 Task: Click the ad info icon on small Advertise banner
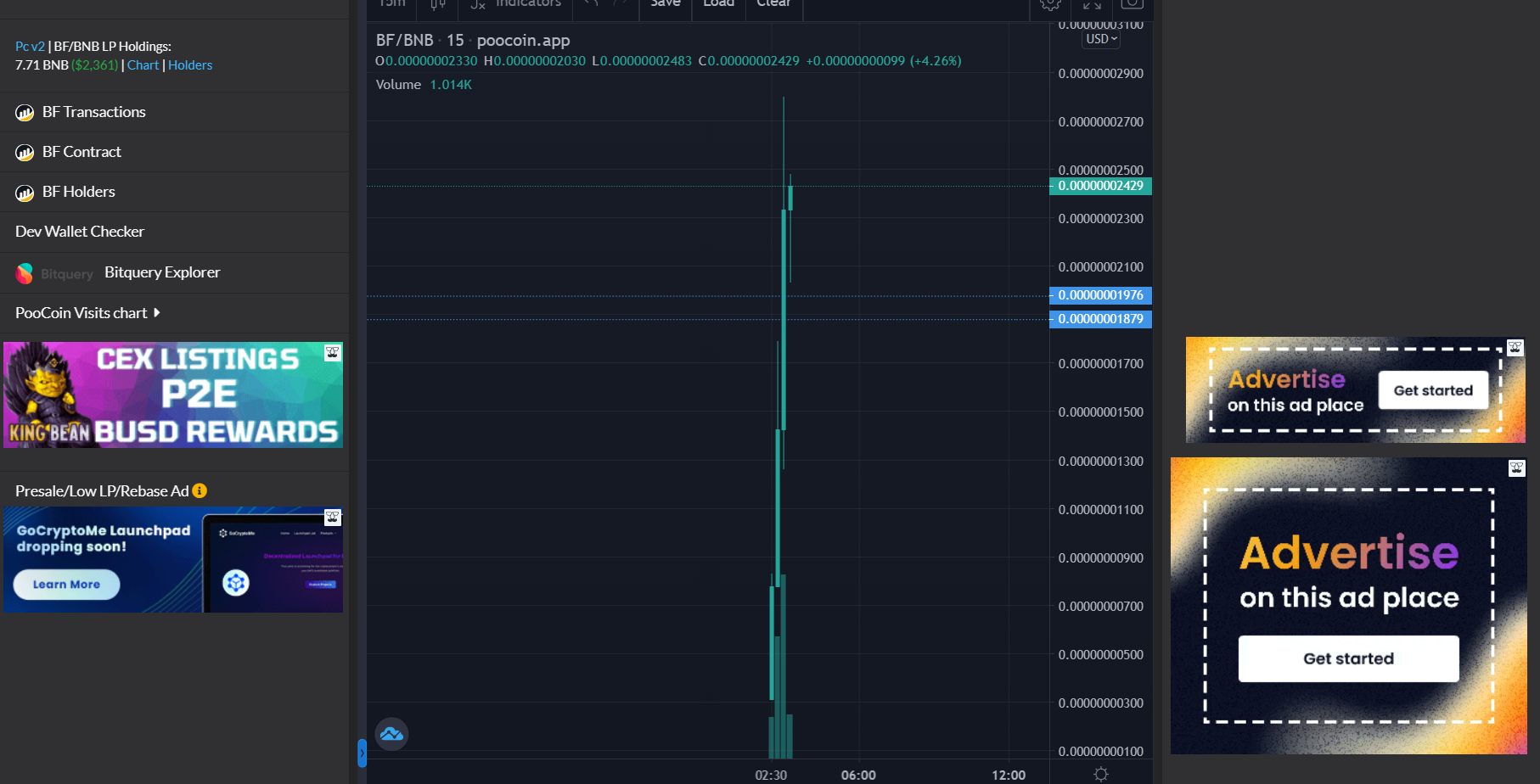(1515, 347)
